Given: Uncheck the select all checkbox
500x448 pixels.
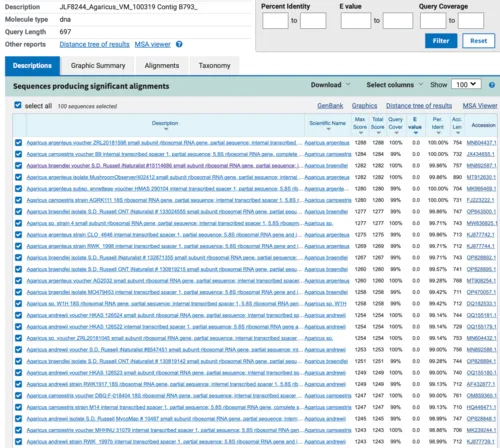Looking at the screenshot, I should pos(18,105).
